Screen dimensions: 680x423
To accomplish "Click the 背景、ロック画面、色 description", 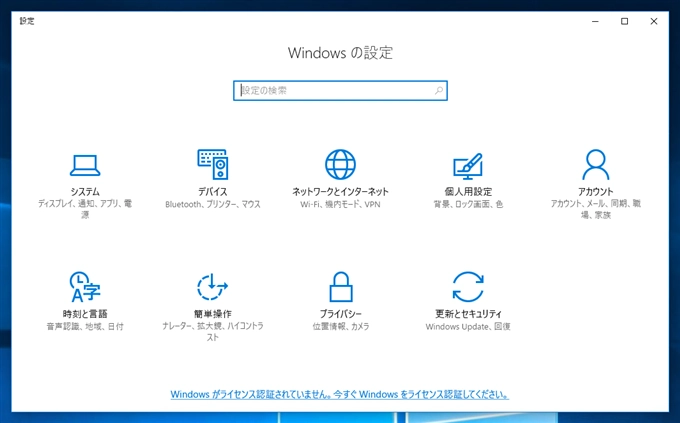I will tap(468, 204).
